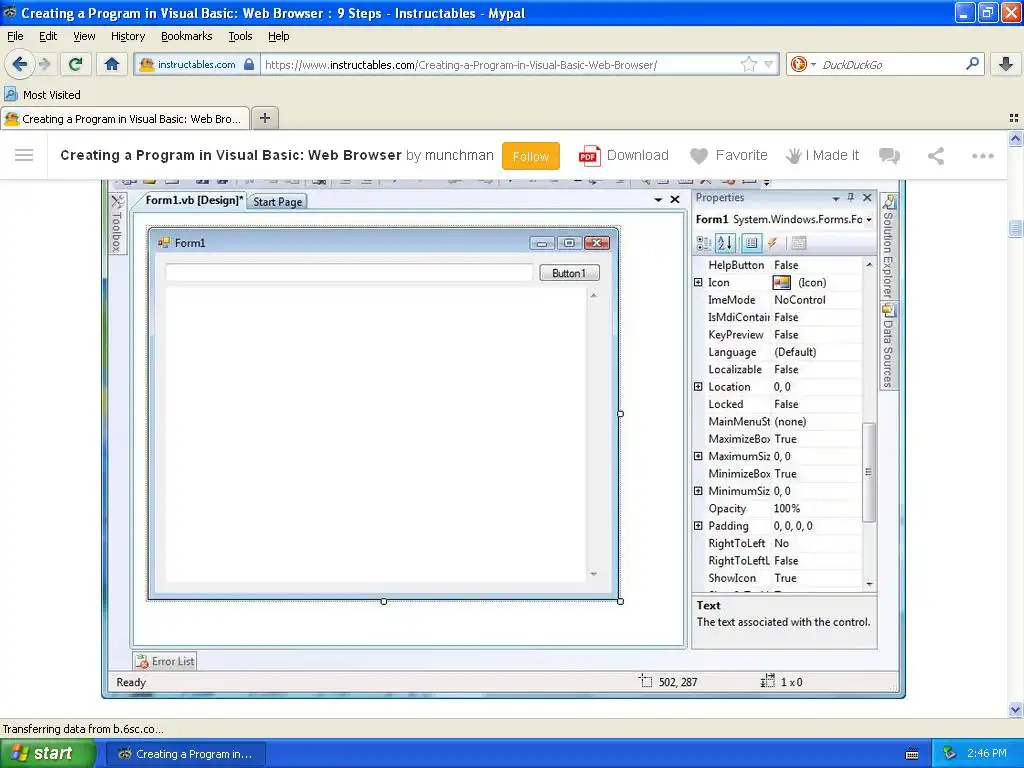Open the Edit menu
This screenshot has width=1024, height=768.
[48, 36]
